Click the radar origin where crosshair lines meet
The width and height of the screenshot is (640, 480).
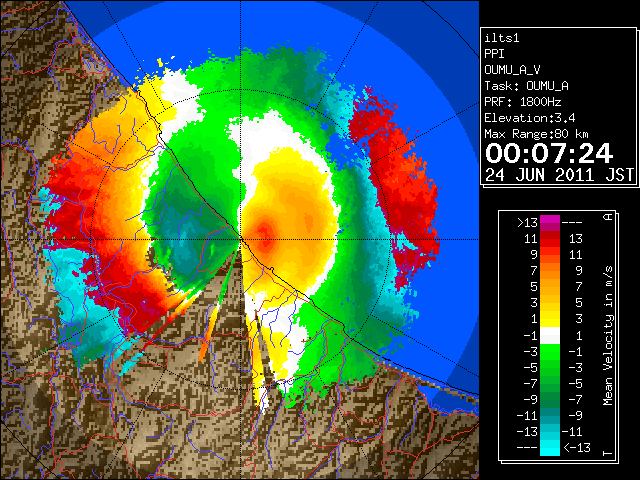(240, 240)
